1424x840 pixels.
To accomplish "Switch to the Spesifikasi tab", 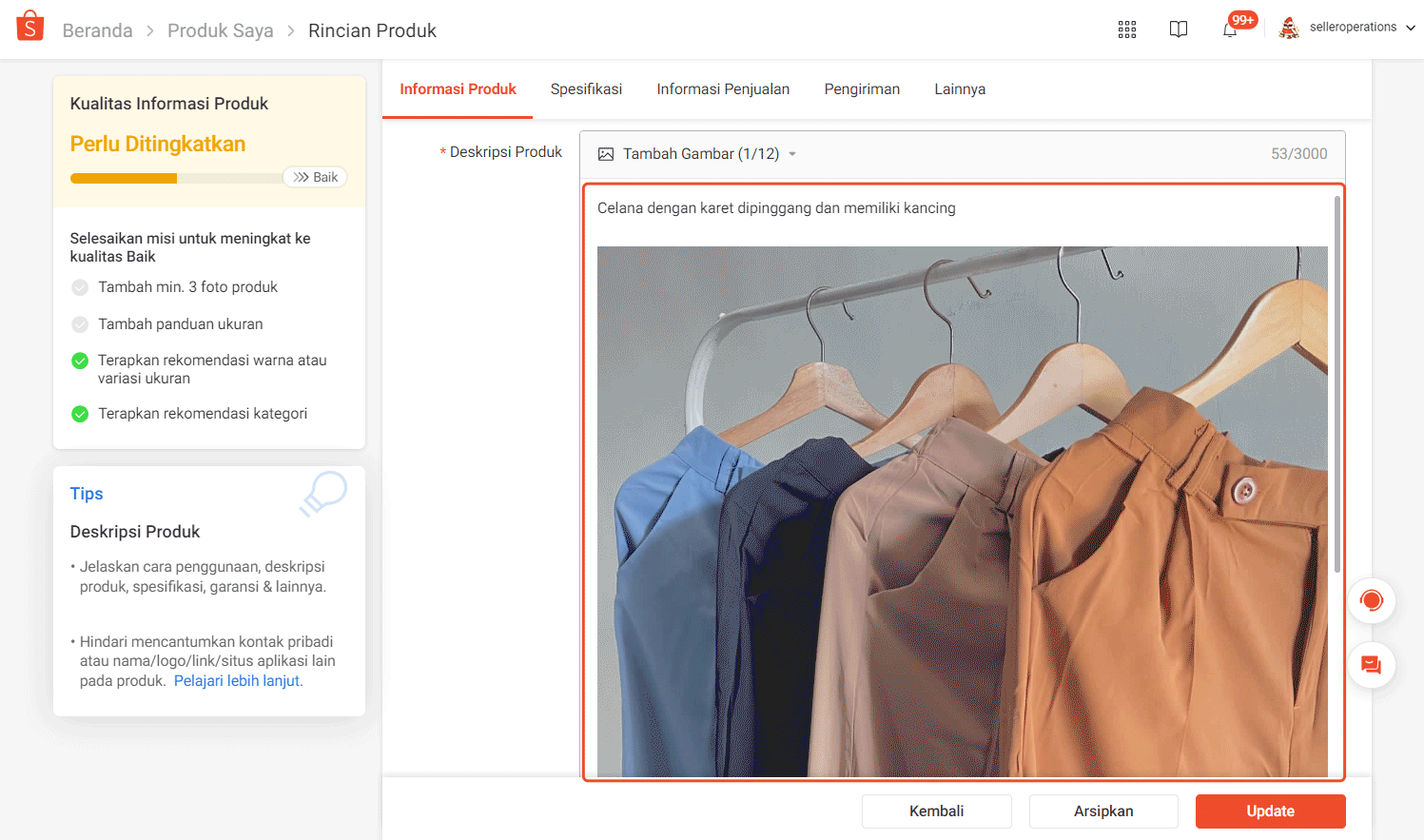I will (586, 88).
